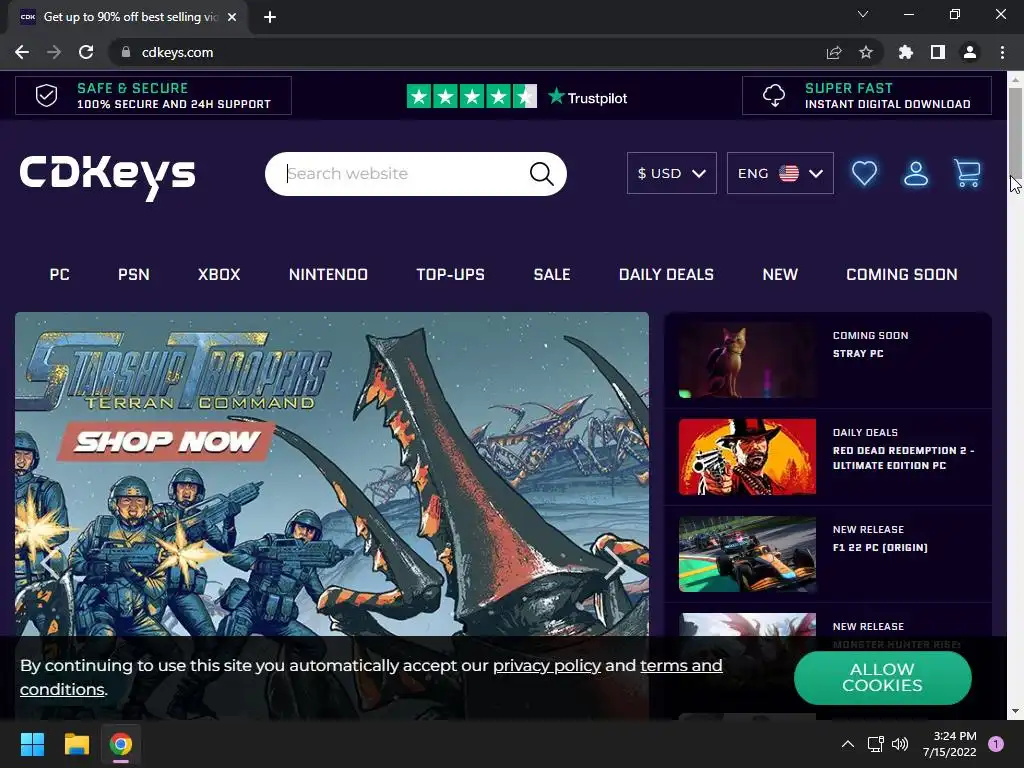Open Windows Start menu

pyautogui.click(x=32, y=744)
